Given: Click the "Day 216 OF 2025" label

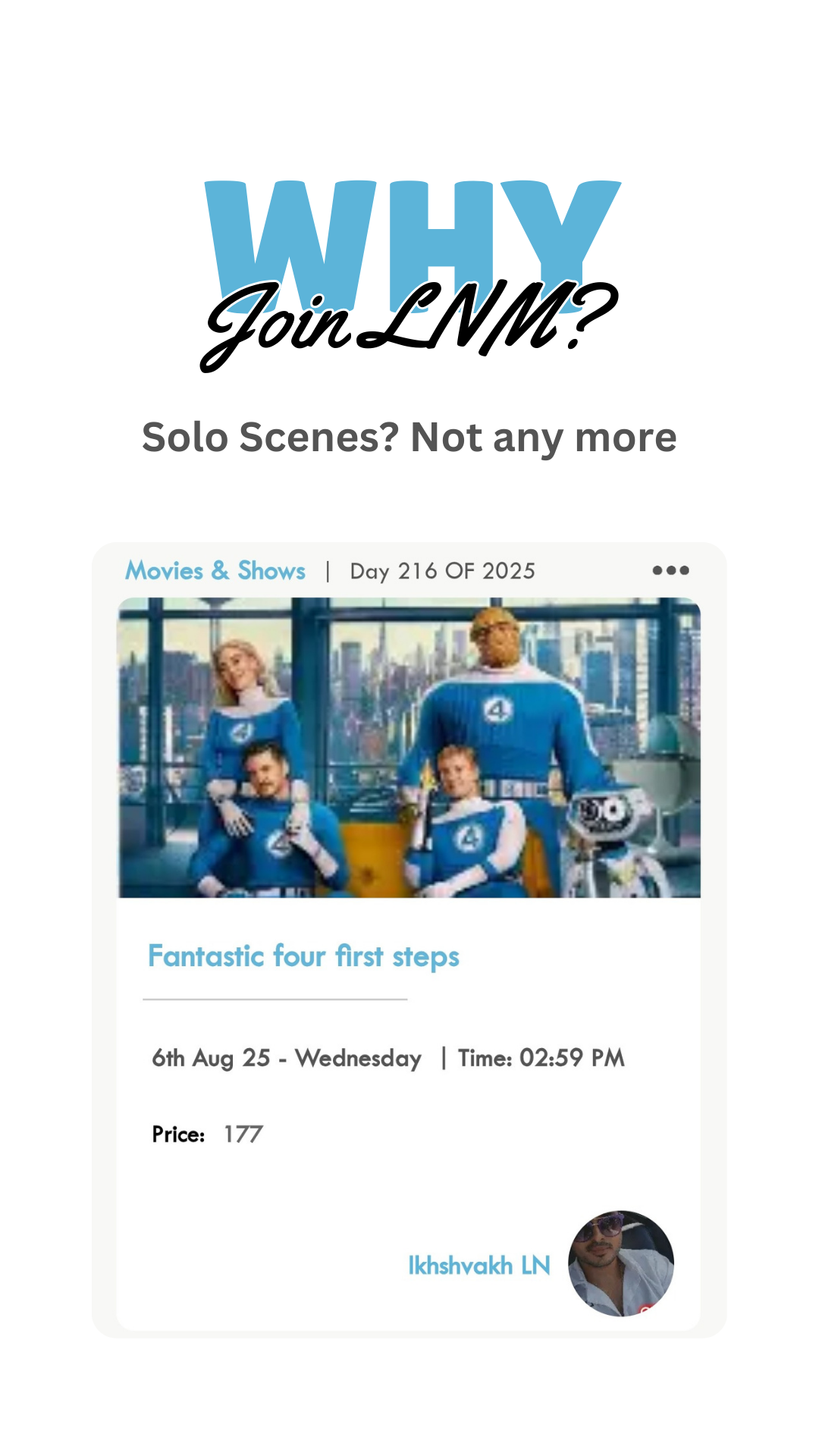Looking at the screenshot, I should (x=442, y=571).
